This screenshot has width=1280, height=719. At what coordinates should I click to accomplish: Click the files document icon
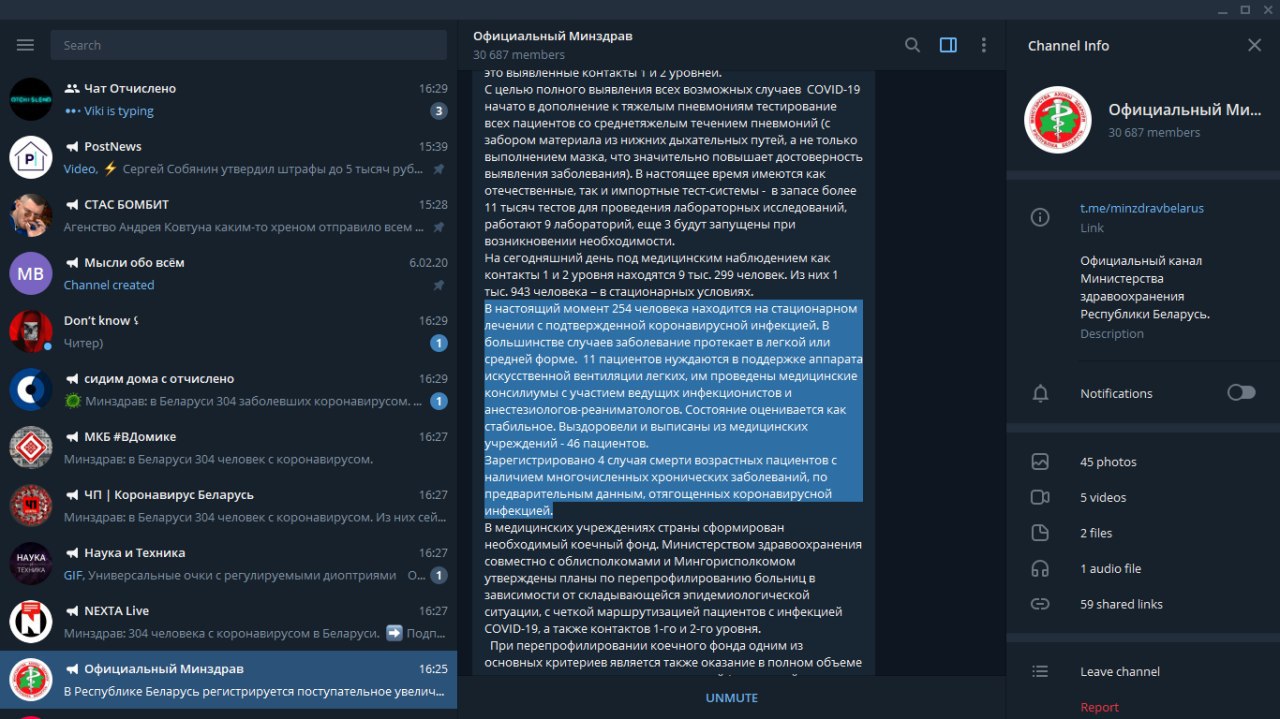[x=1040, y=533]
